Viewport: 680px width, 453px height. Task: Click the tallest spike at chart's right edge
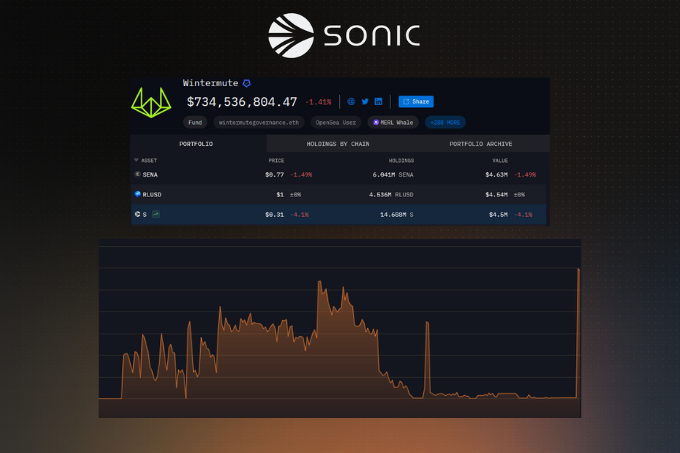tap(578, 333)
